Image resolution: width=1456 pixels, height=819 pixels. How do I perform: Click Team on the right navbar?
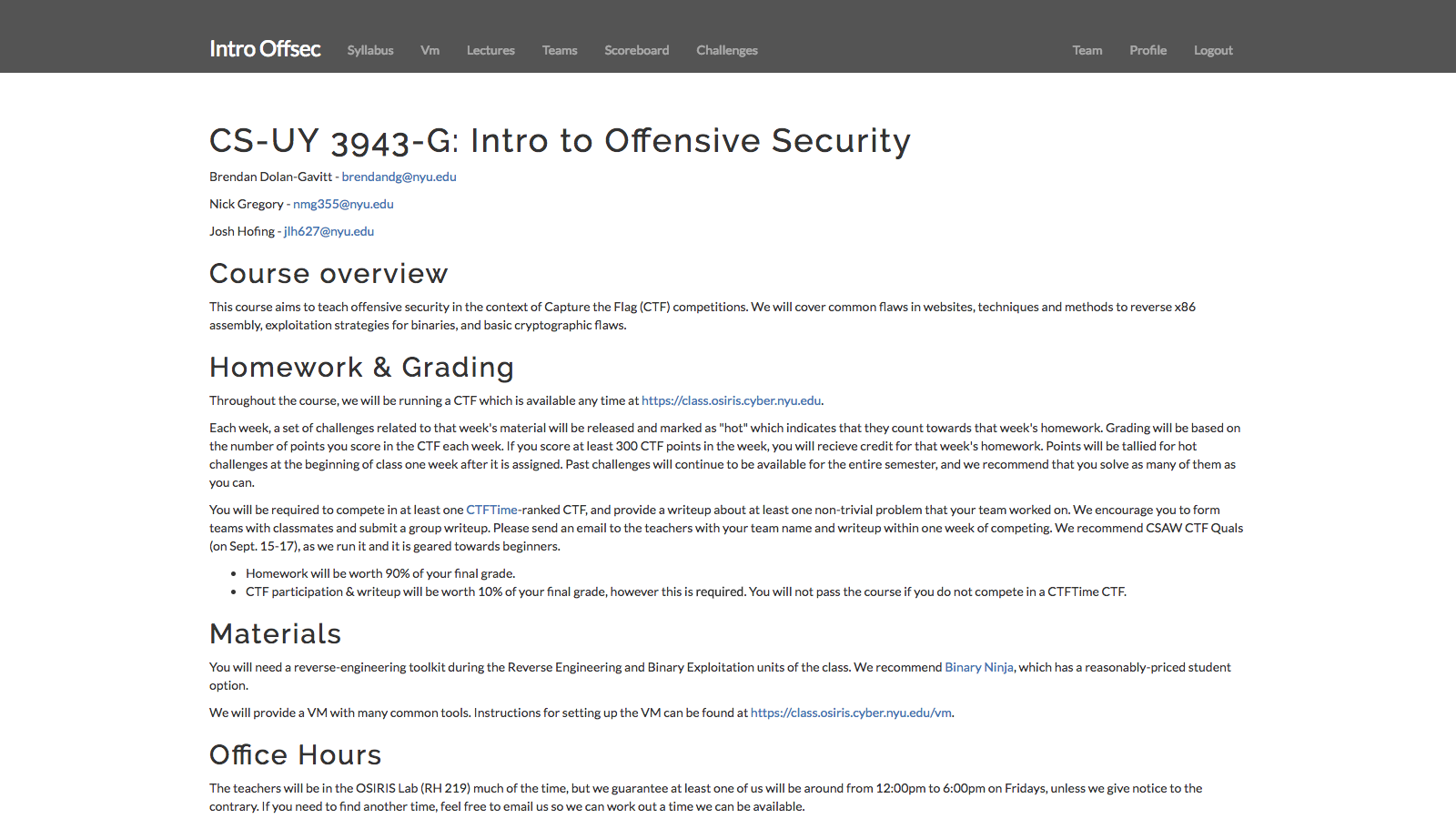click(x=1087, y=51)
